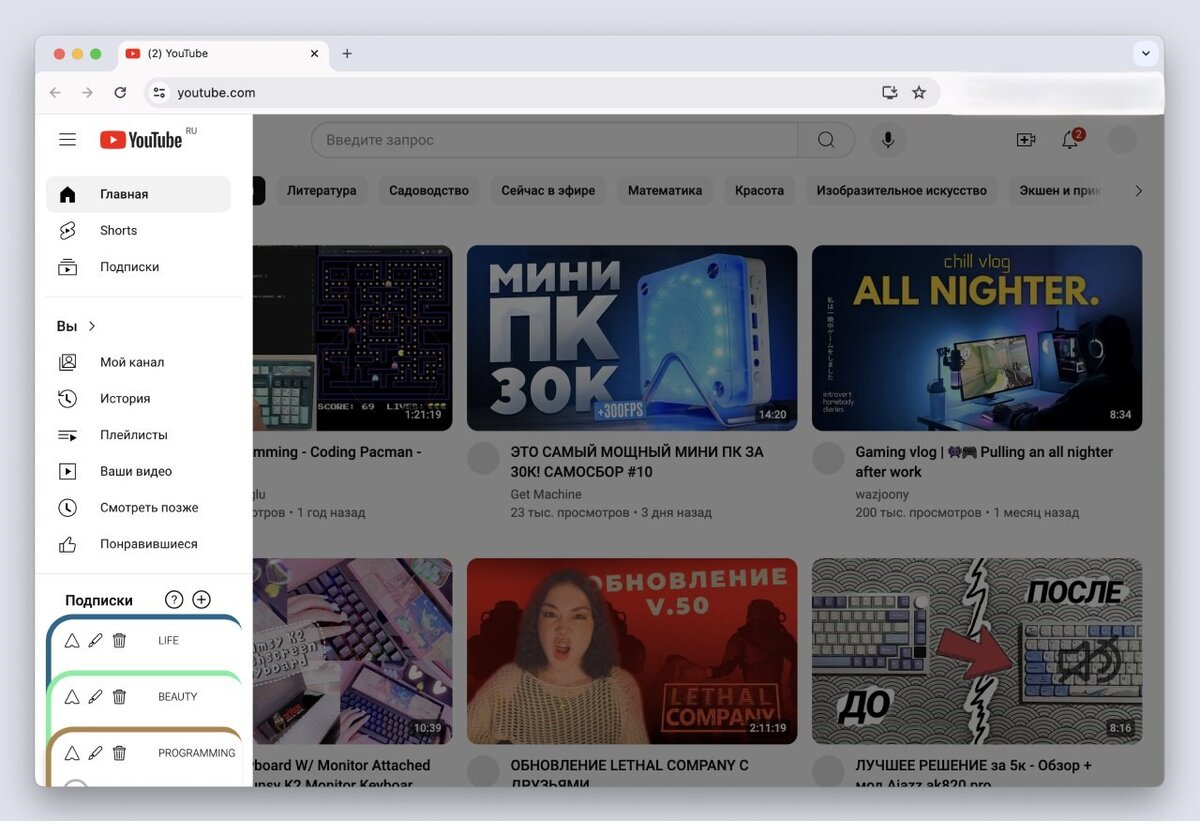Open Понравившиеся liked videos

[x=138, y=544]
